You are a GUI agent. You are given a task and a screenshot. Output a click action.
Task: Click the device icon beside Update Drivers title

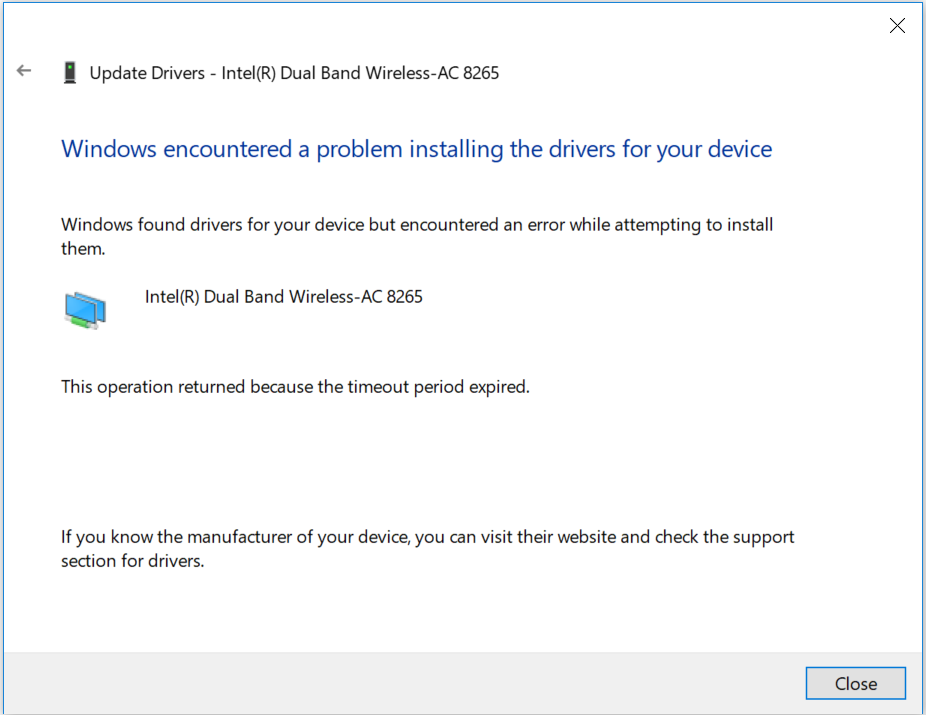point(69,72)
